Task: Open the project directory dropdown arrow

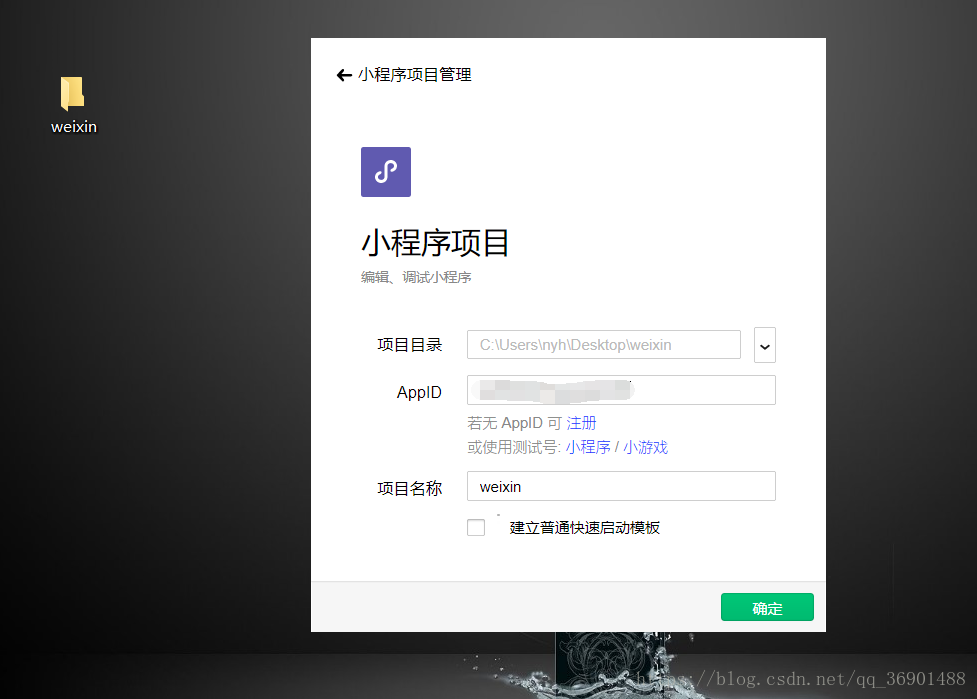Action: [x=765, y=345]
